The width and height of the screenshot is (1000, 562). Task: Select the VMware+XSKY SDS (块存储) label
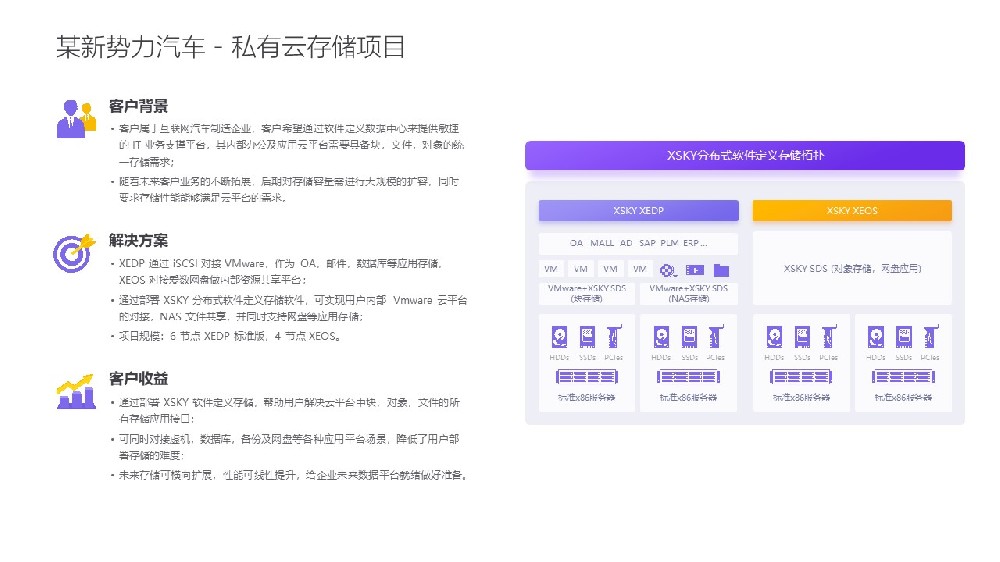[587, 293]
